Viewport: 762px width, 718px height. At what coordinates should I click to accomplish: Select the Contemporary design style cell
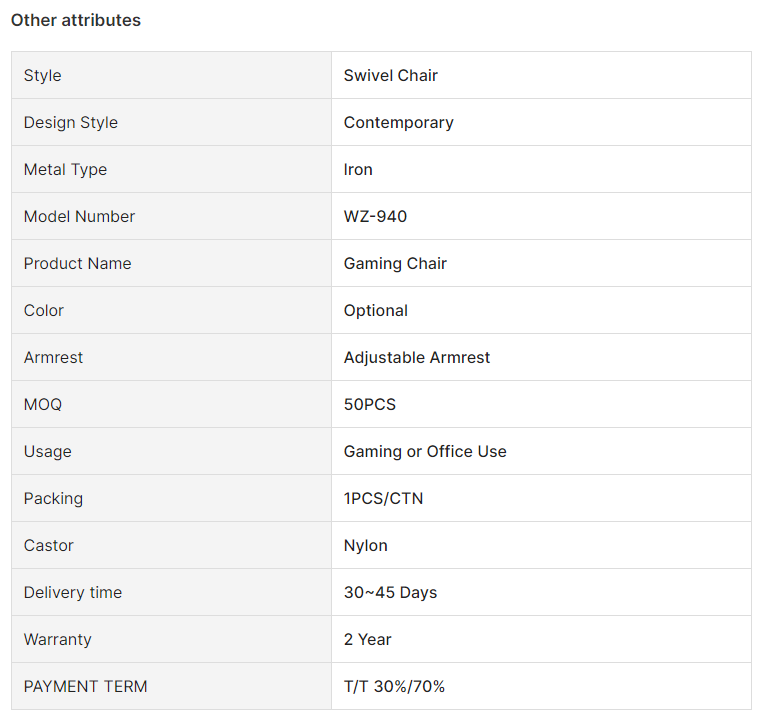(541, 123)
